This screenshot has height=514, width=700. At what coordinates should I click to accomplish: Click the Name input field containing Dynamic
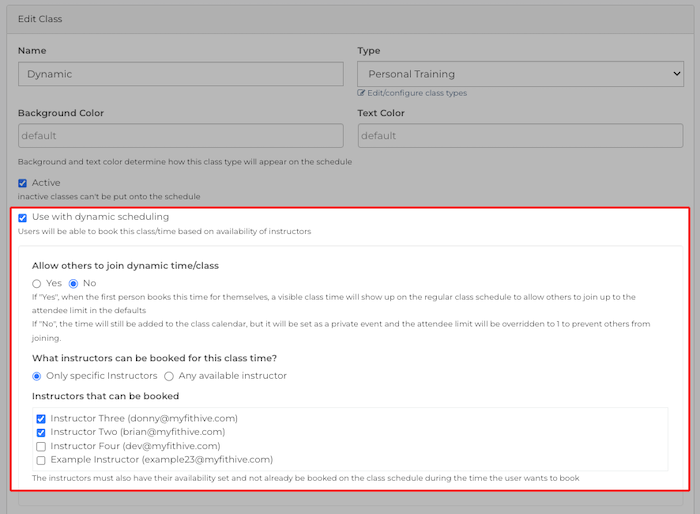click(180, 74)
